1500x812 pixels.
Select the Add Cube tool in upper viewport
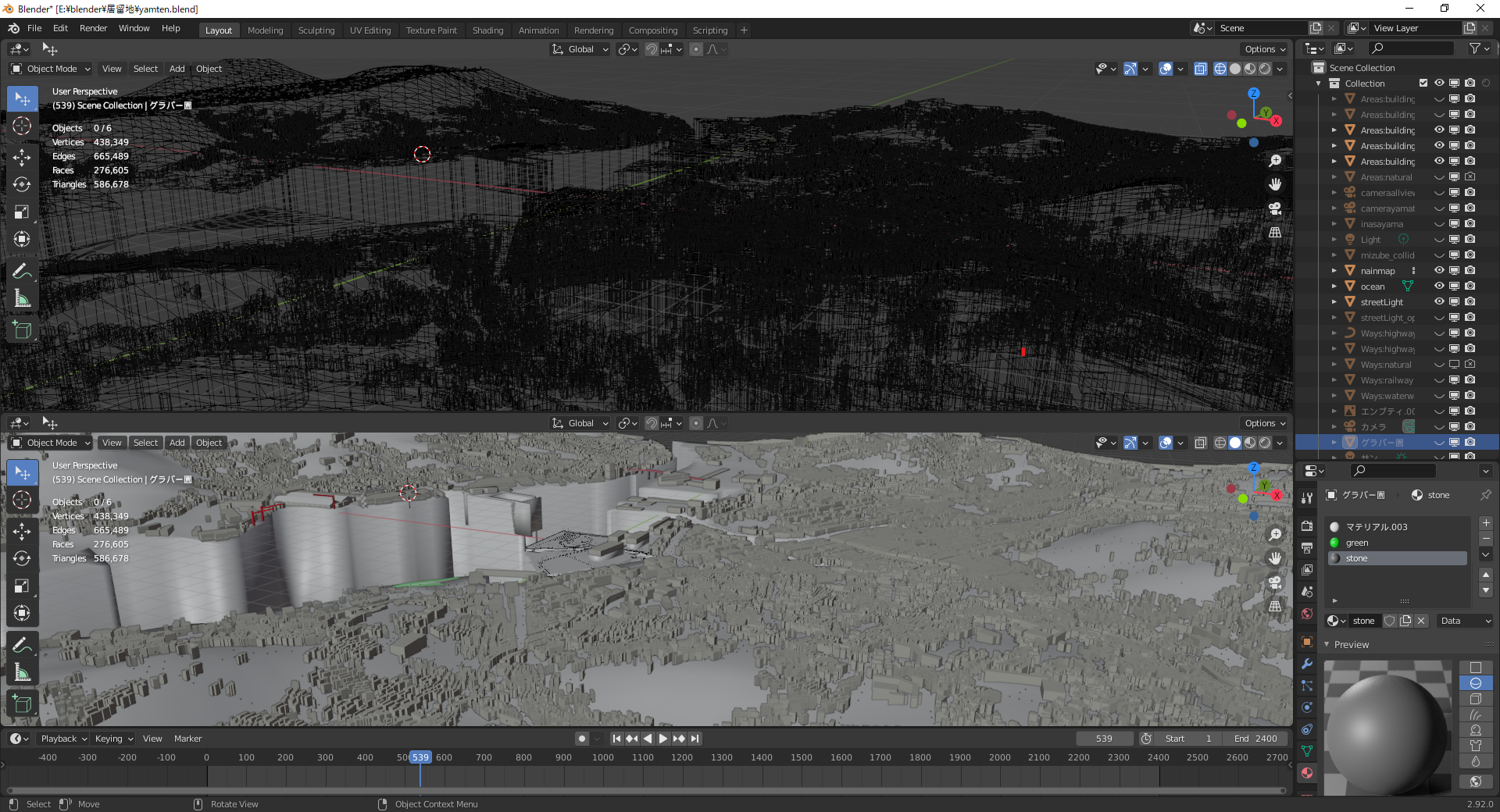[x=23, y=330]
